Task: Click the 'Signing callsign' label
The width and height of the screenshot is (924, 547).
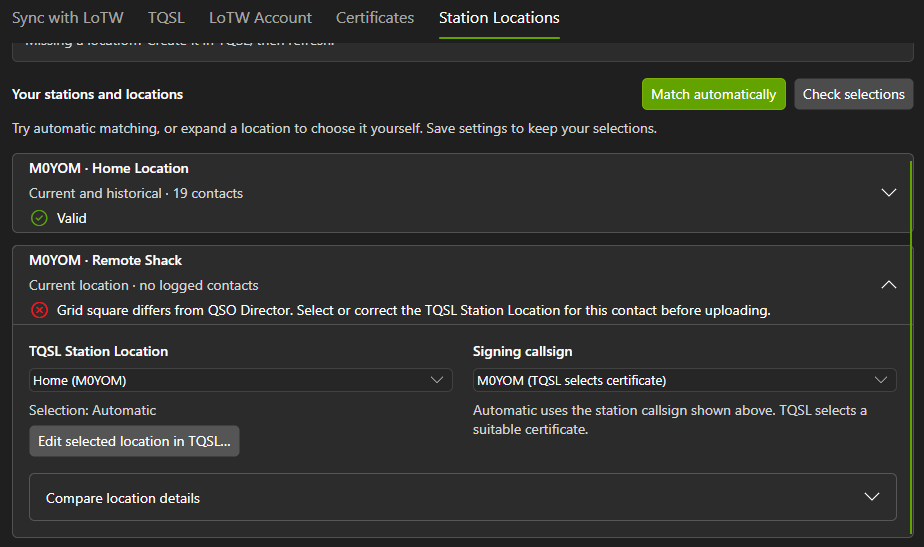Action: [522, 351]
